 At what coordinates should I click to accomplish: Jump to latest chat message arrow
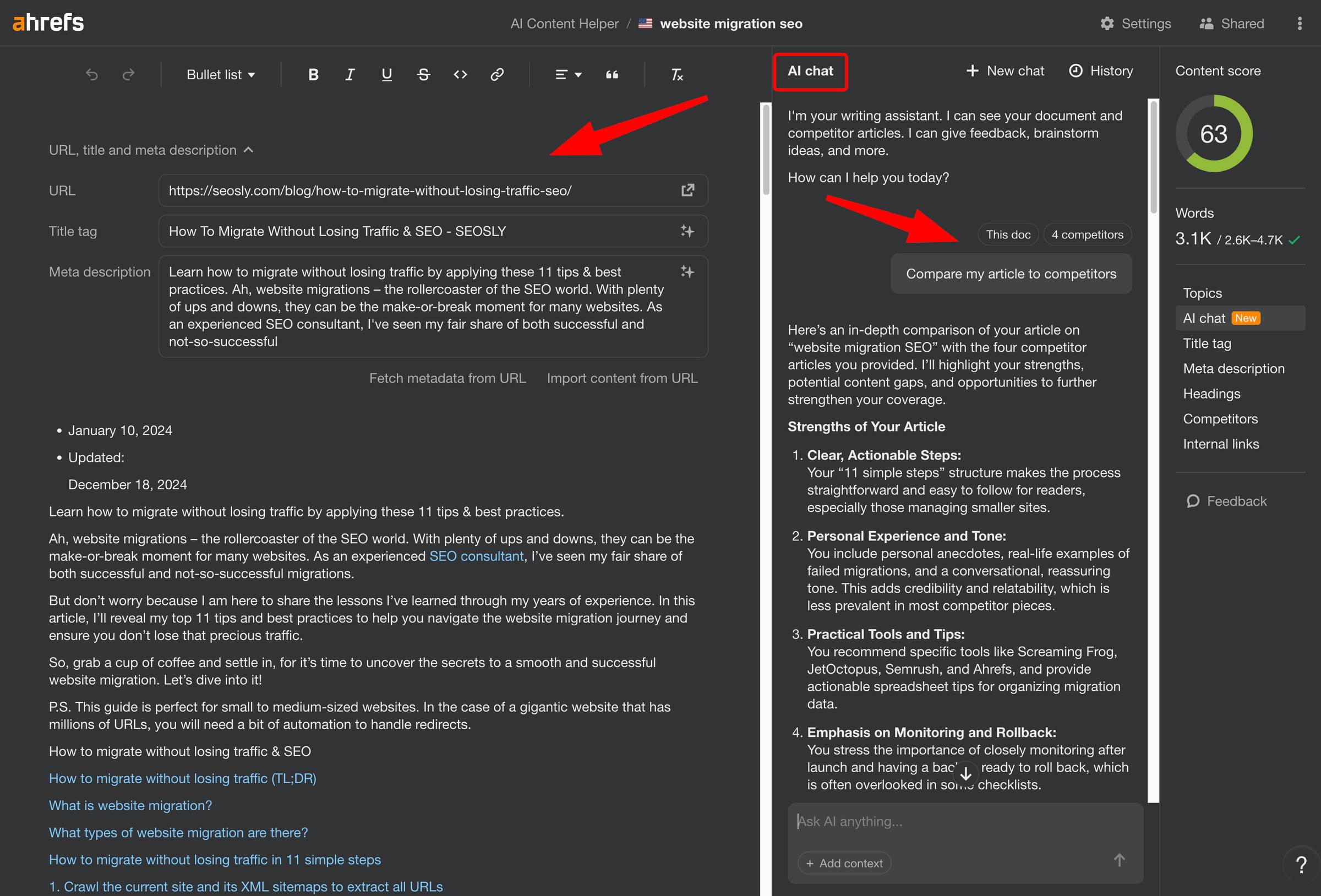(966, 774)
